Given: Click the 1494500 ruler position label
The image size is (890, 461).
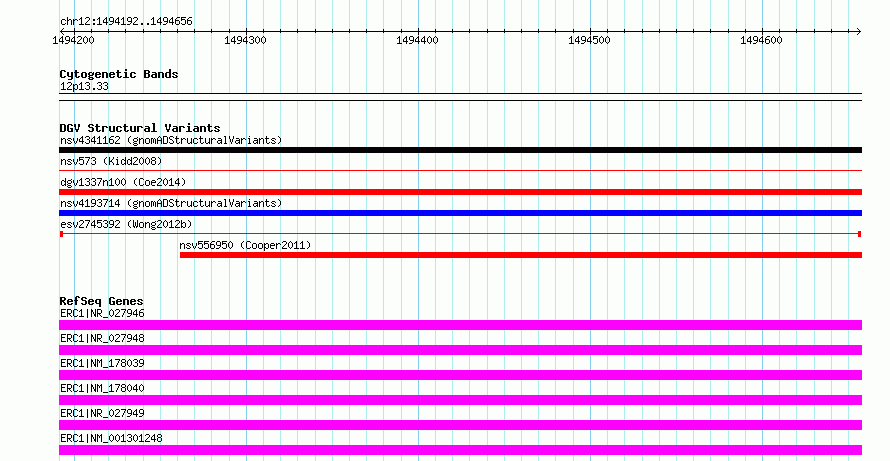Looking at the screenshot, I should (x=589, y=40).
